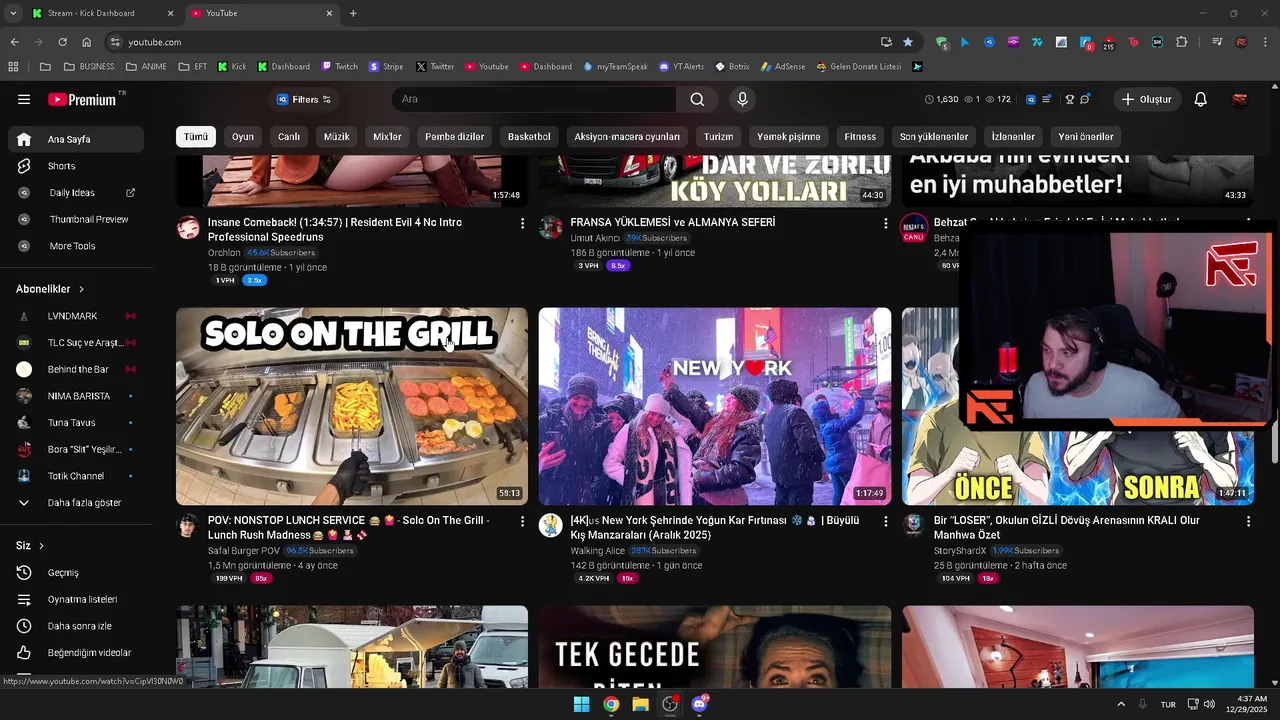The image size is (1280, 720).
Task: Open File Explorer from taskbar
Action: [640, 704]
